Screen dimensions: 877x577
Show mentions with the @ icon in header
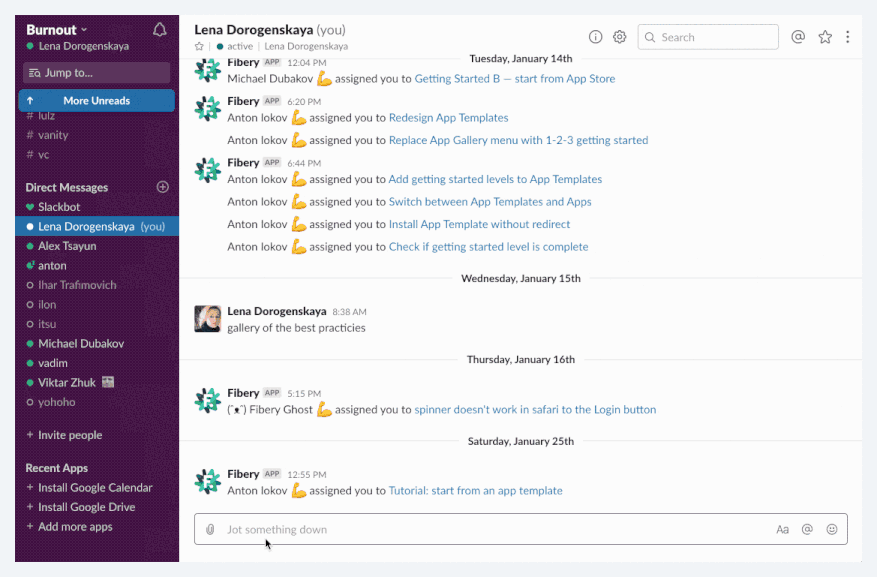(798, 37)
